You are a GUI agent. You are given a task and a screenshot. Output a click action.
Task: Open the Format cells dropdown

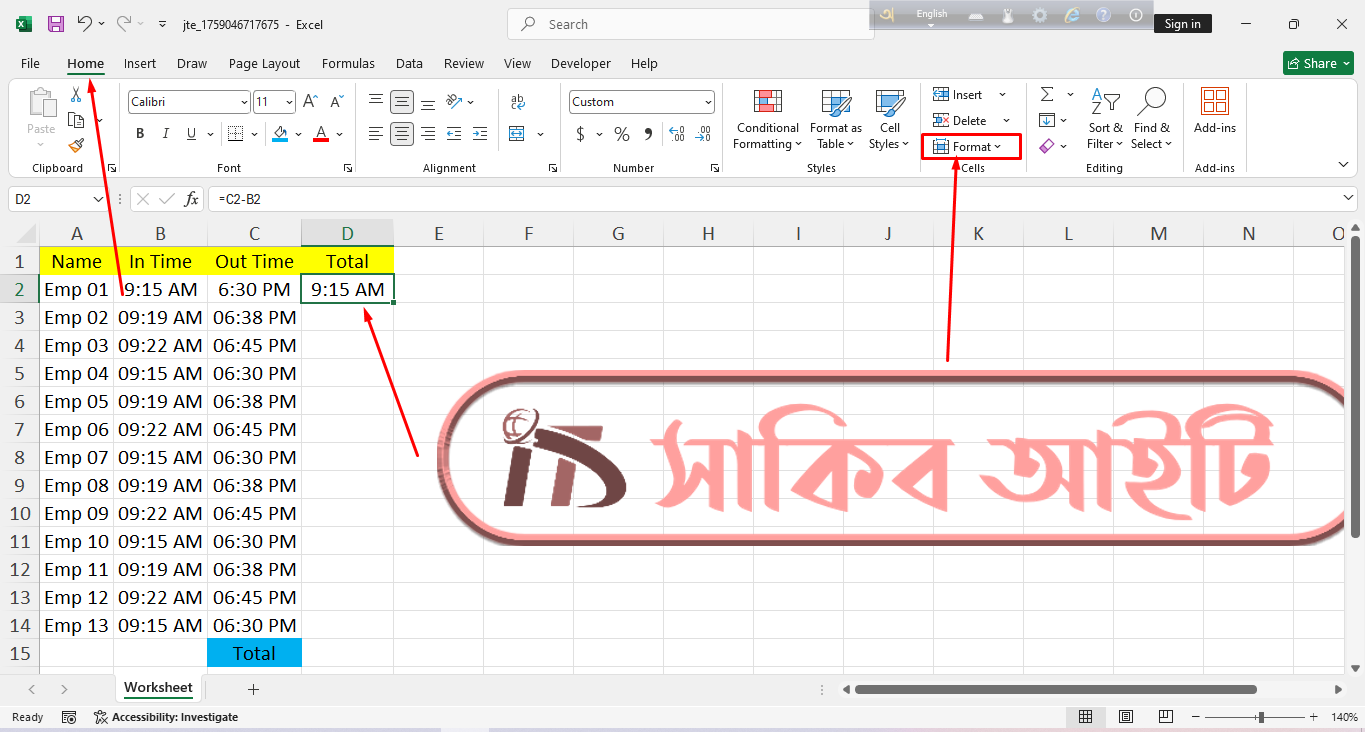tap(971, 147)
